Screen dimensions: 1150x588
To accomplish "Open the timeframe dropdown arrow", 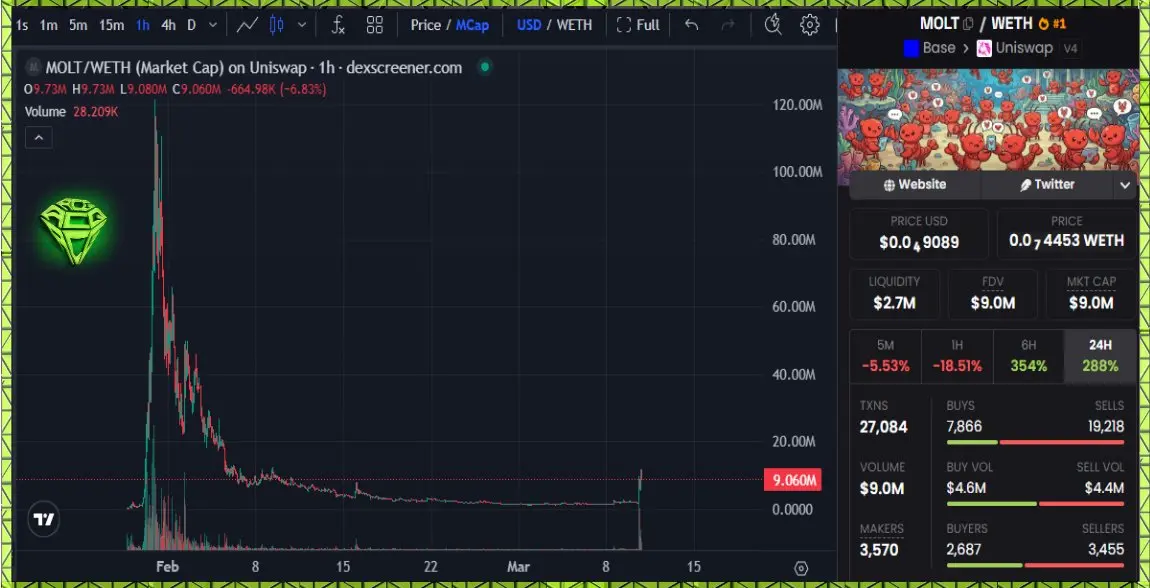I will (213, 25).
